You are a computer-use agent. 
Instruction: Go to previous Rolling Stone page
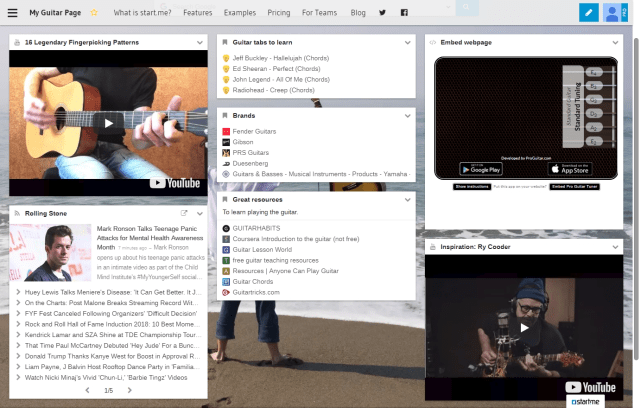(x=87, y=390)
